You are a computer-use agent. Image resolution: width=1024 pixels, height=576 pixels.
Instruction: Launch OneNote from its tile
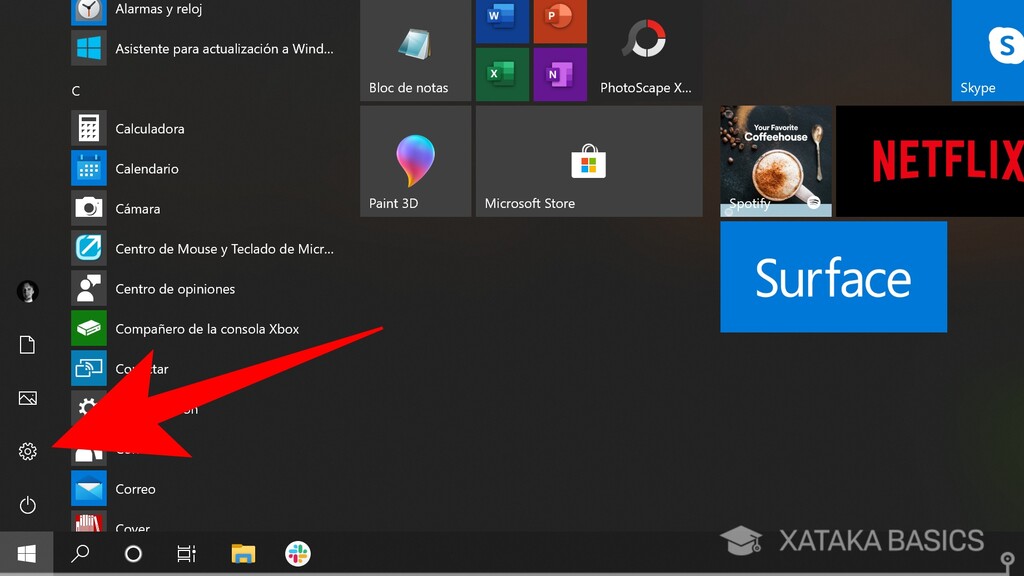(x=559, y=75)
